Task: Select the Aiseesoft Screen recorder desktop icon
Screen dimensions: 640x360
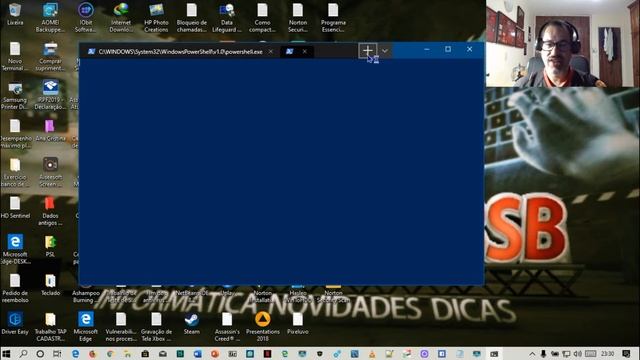Action: pos(50,172)
